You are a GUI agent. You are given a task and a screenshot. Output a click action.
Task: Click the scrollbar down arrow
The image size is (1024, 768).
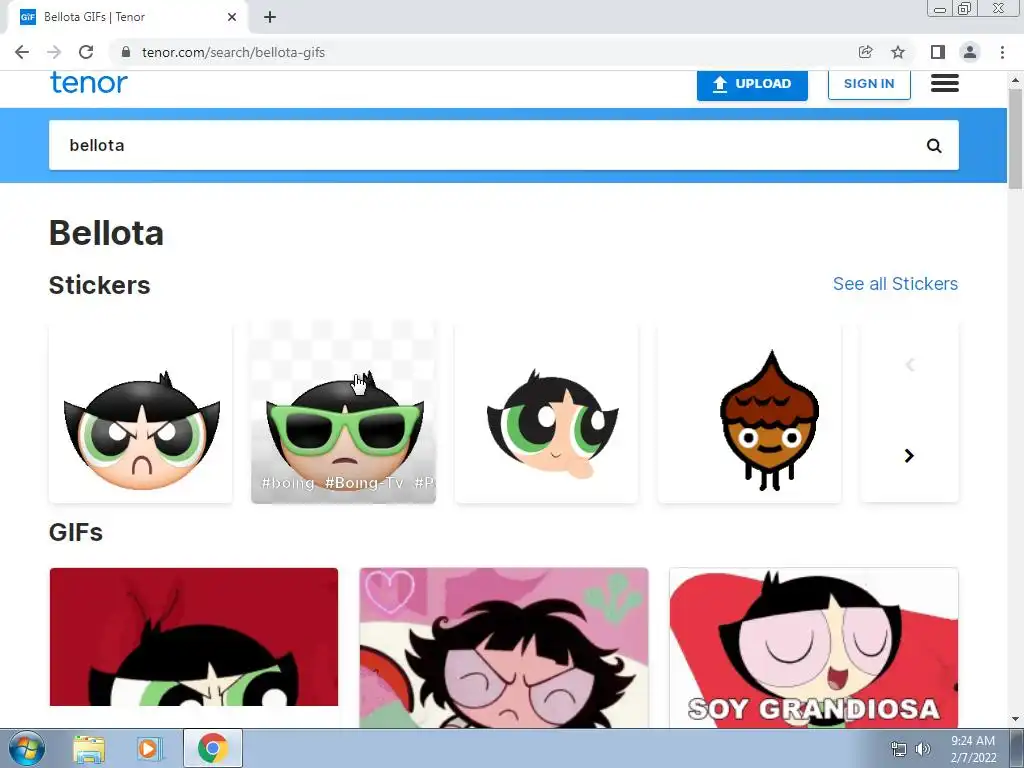[1015, 720]
